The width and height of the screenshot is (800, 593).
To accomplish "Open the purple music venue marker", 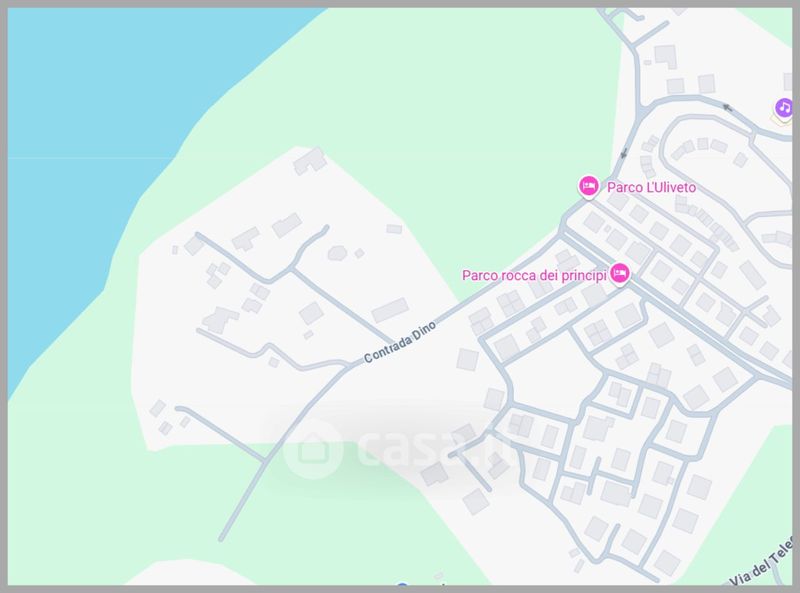I will [x=783, y=108].
